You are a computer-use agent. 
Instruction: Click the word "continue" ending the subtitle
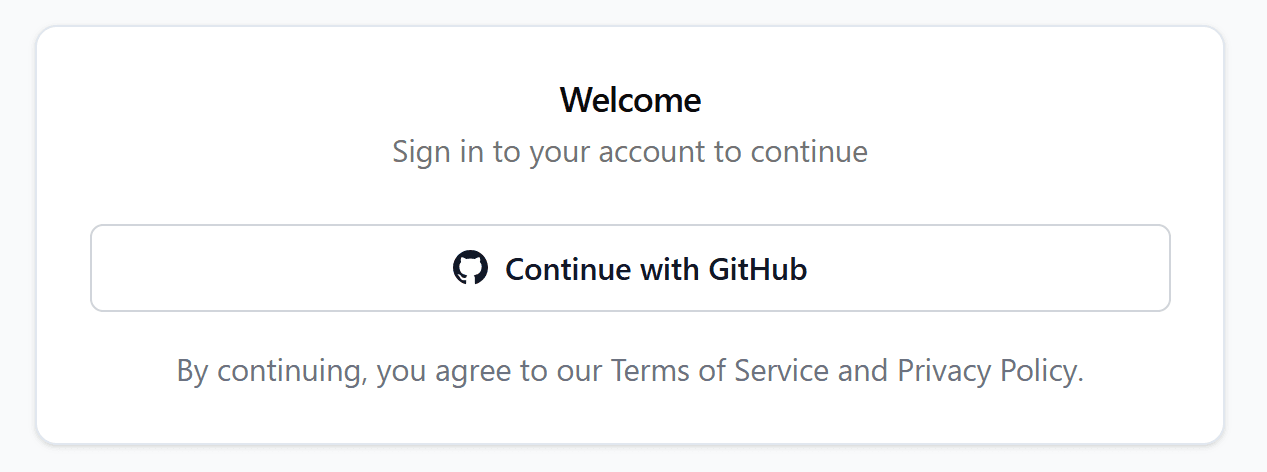[809, 152]
